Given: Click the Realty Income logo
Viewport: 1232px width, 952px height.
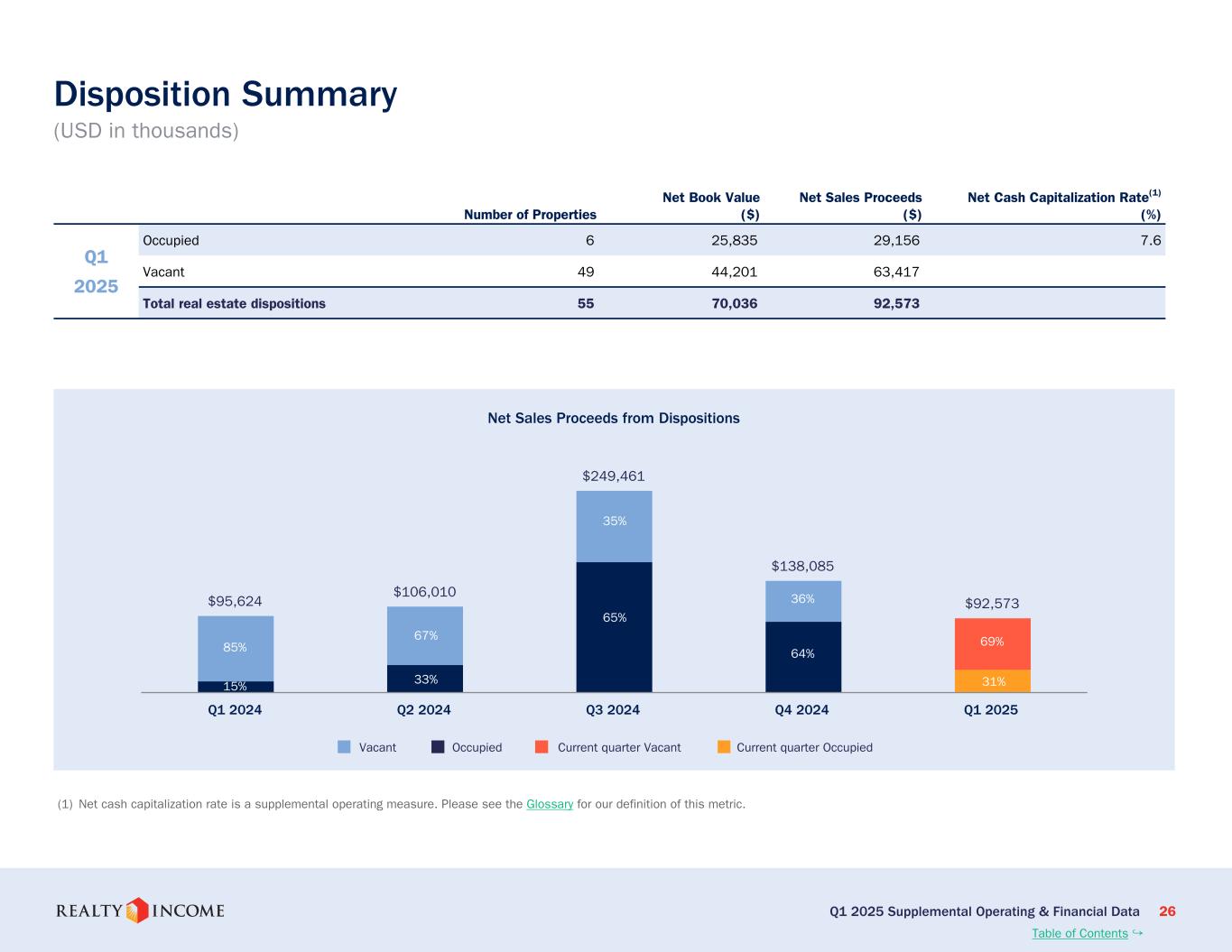Looking at the screenshot, I should pos(140,910).
